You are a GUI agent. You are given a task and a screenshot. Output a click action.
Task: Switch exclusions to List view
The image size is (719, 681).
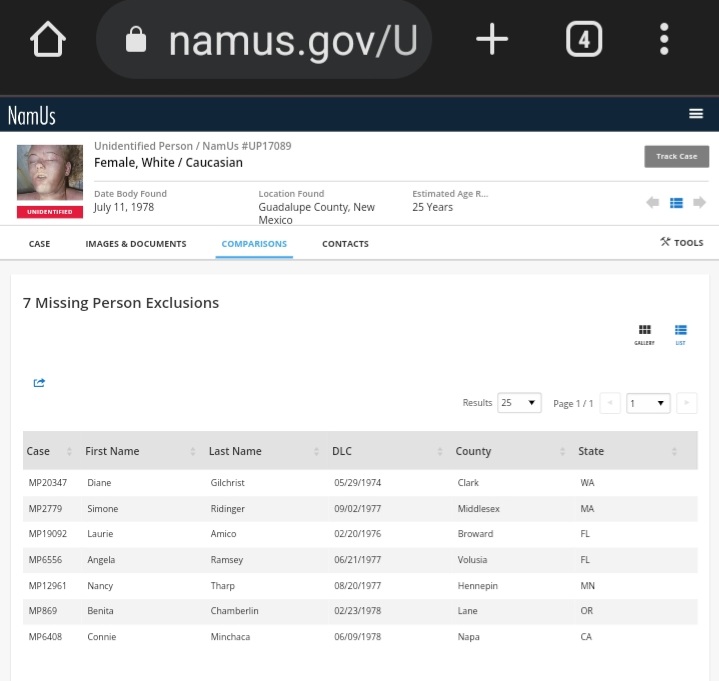(680, 334)
